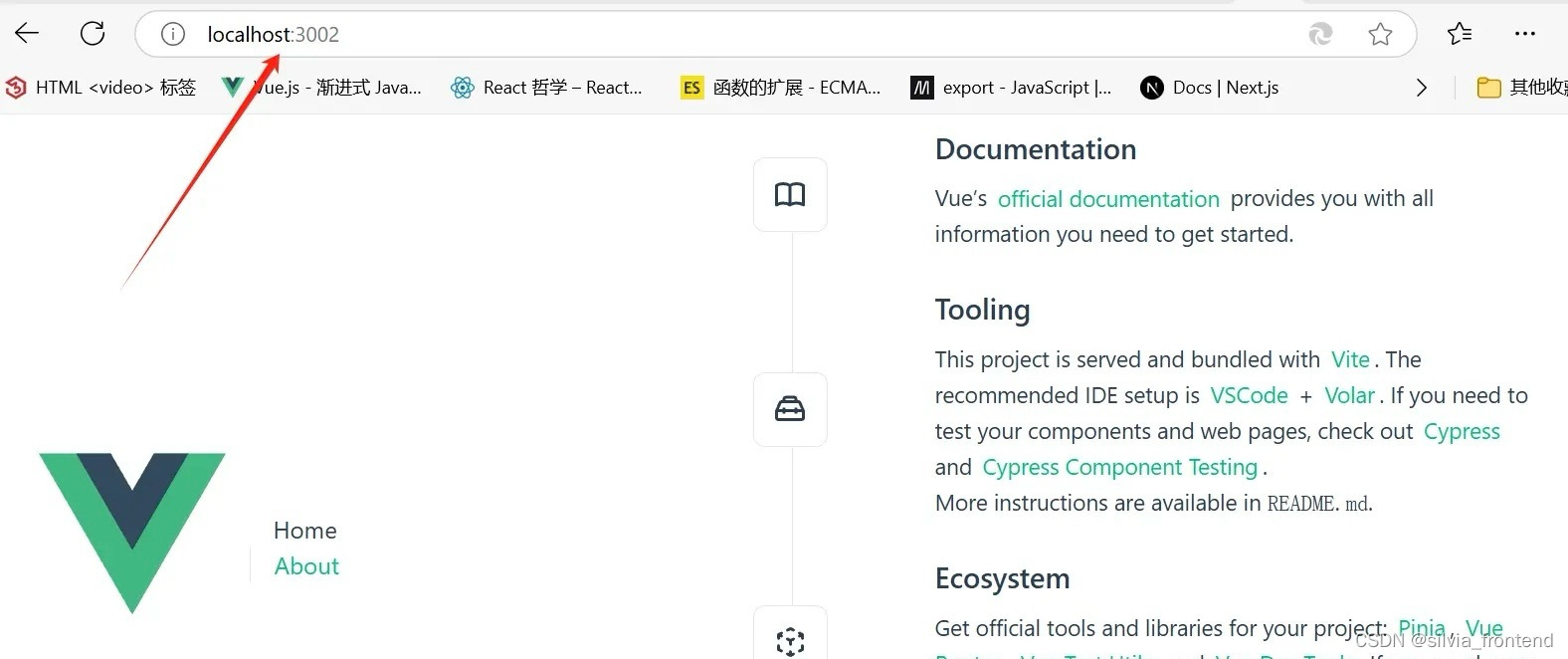This screenshot has height=659, width=1568.
Task: Open export - JavaScript MDN bookmark
Action: pos(1011,88)
